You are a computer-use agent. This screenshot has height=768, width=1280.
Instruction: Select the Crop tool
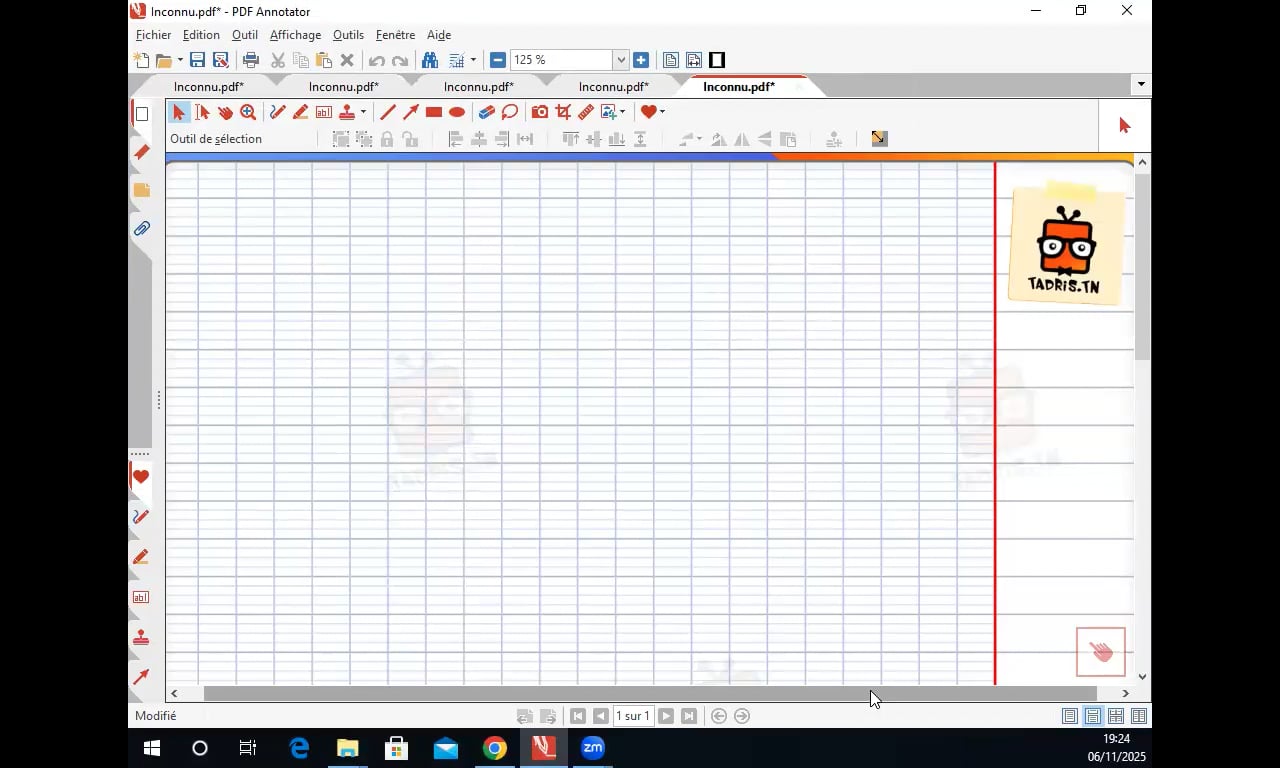coord(563,112)
